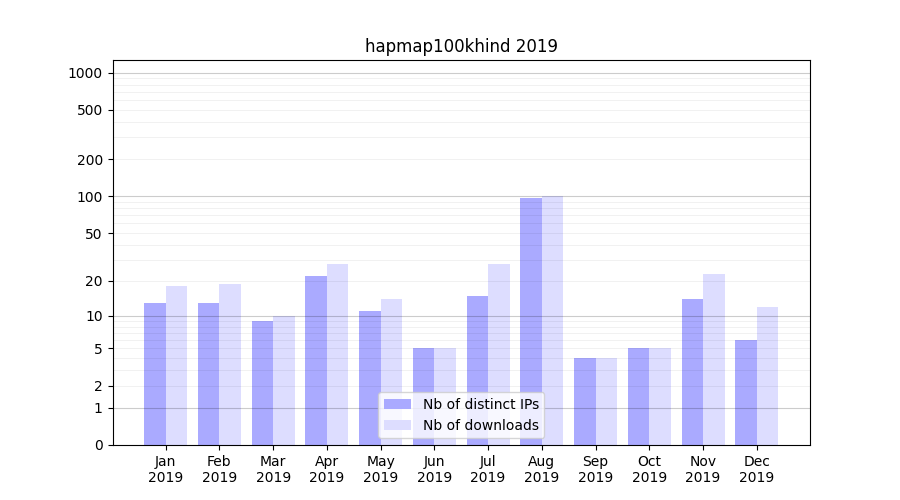This screenshot has height=500, width=900.
Task: Click the Nb of downloads legend swatch
Action: (397, 425)
